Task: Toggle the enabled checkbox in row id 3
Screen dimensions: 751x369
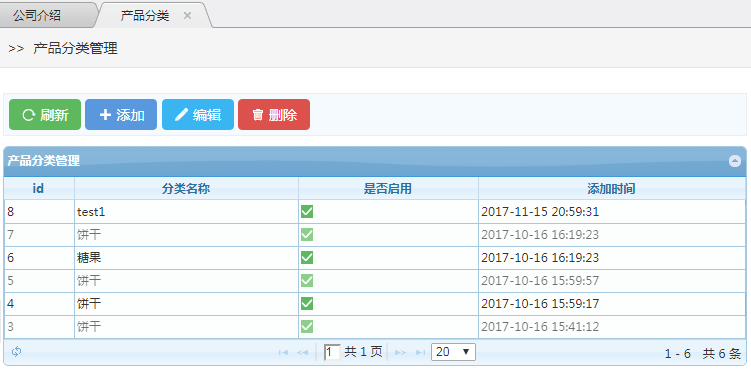Action: [x=307, y=327]
